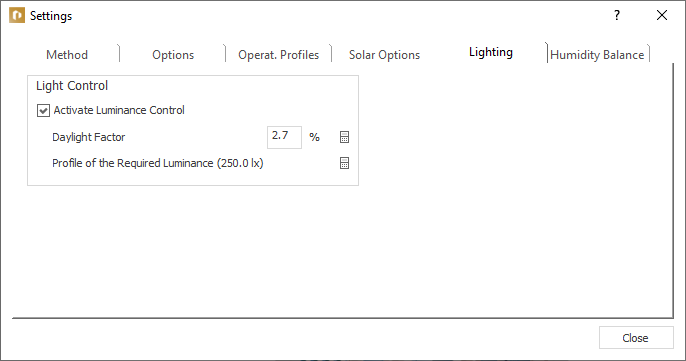Open the Options tab

pos(173,55)
